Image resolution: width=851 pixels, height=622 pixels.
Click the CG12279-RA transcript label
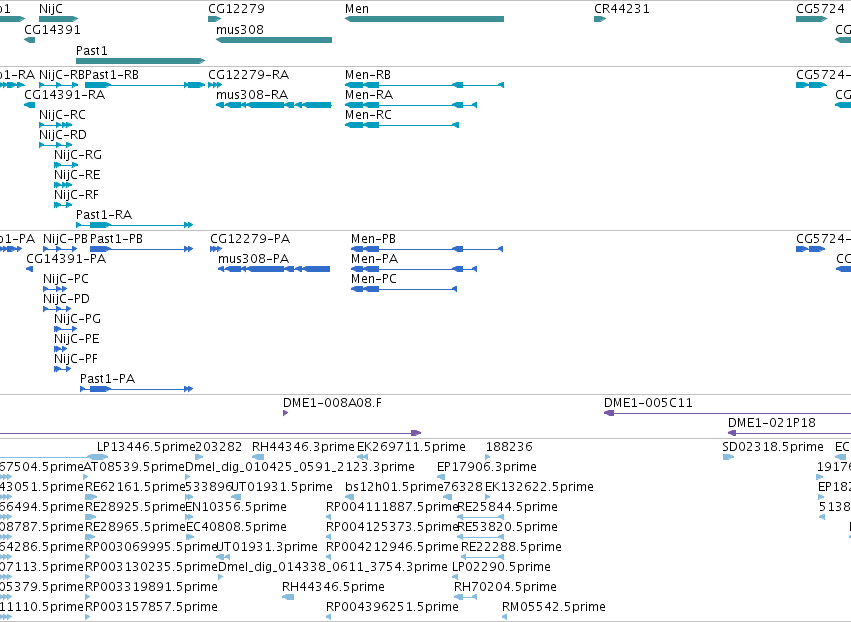tap(249, 74)
